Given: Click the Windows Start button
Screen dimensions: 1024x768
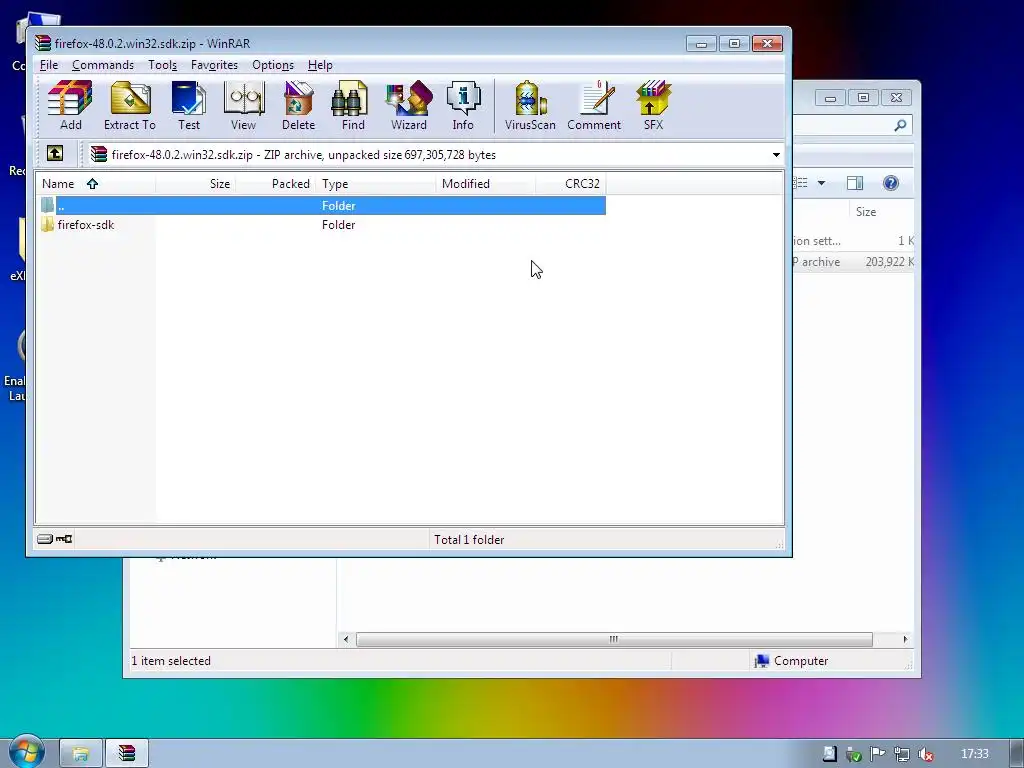Looking at the screenshot, I should point(26,752).
